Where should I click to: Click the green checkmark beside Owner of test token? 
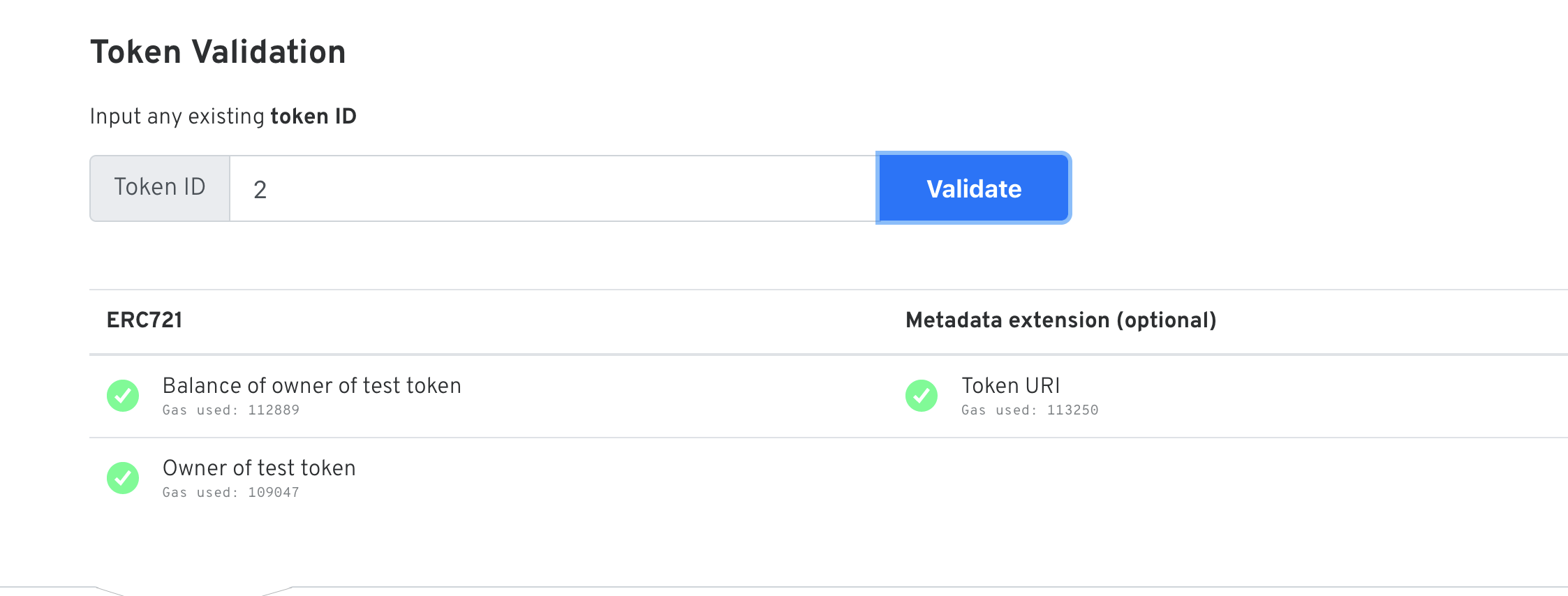[123, 478]
